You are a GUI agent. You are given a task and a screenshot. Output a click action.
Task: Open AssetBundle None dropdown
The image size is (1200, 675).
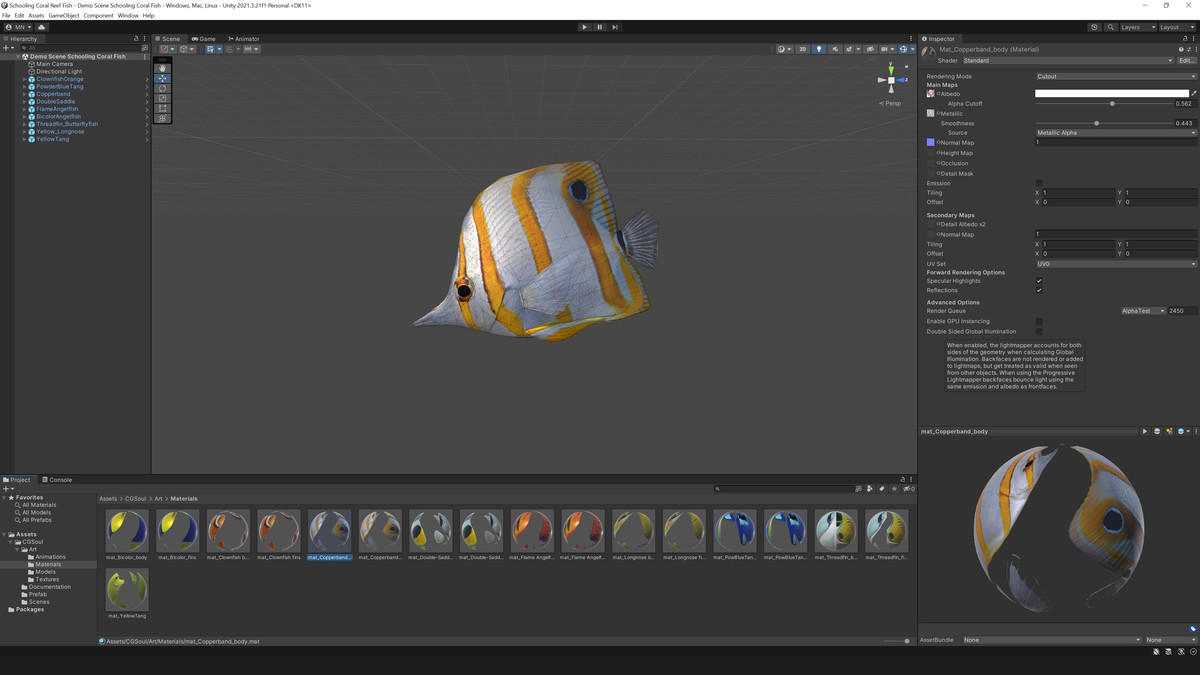pos(1051,640)
